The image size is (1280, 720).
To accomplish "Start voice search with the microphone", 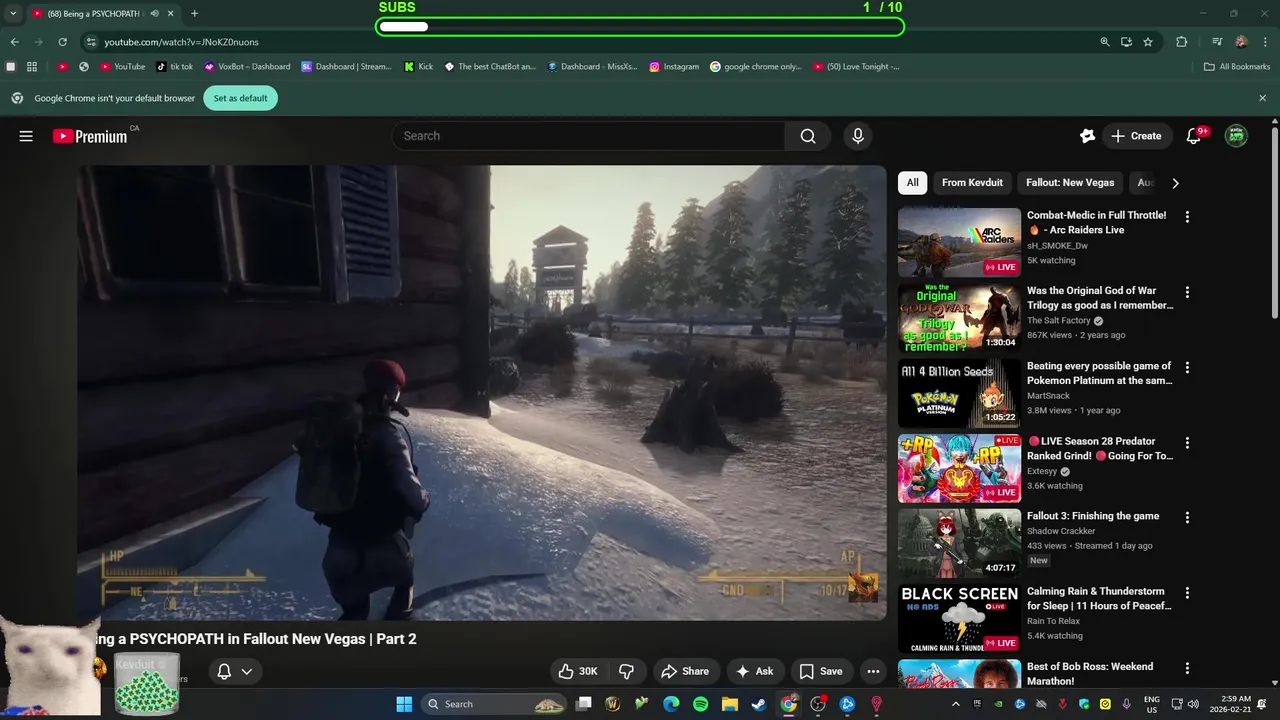I will click(857, 136).
